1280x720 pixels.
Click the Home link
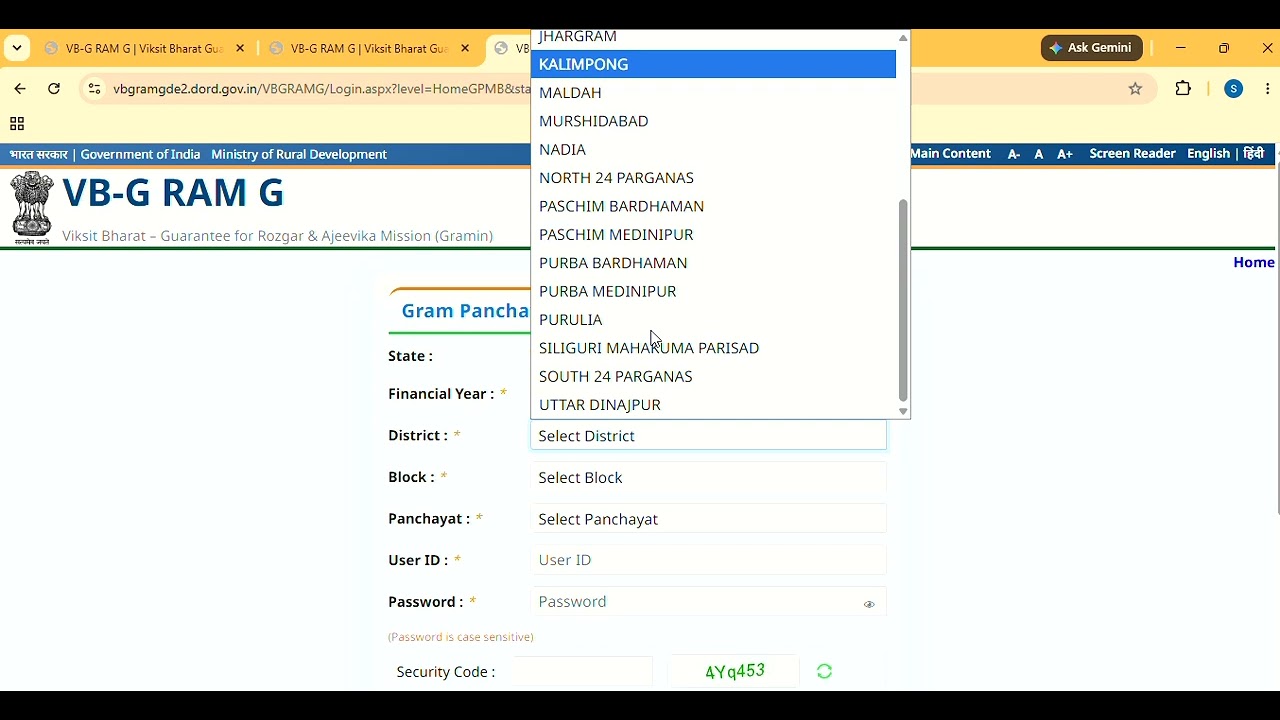pos(1253,262)
